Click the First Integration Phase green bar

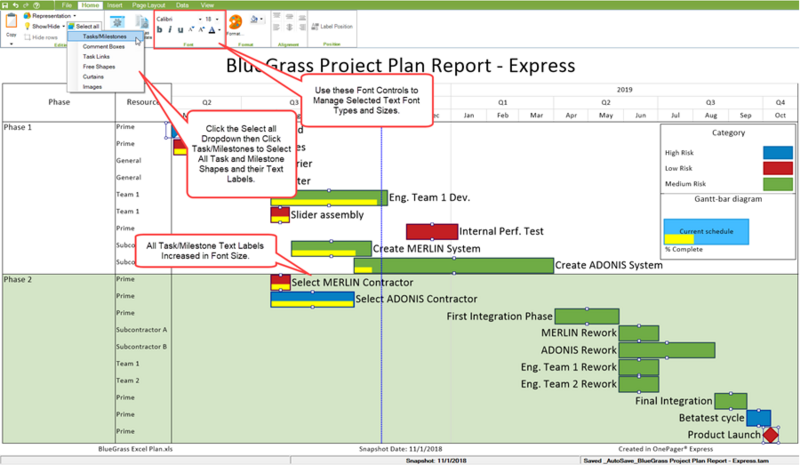587,316
